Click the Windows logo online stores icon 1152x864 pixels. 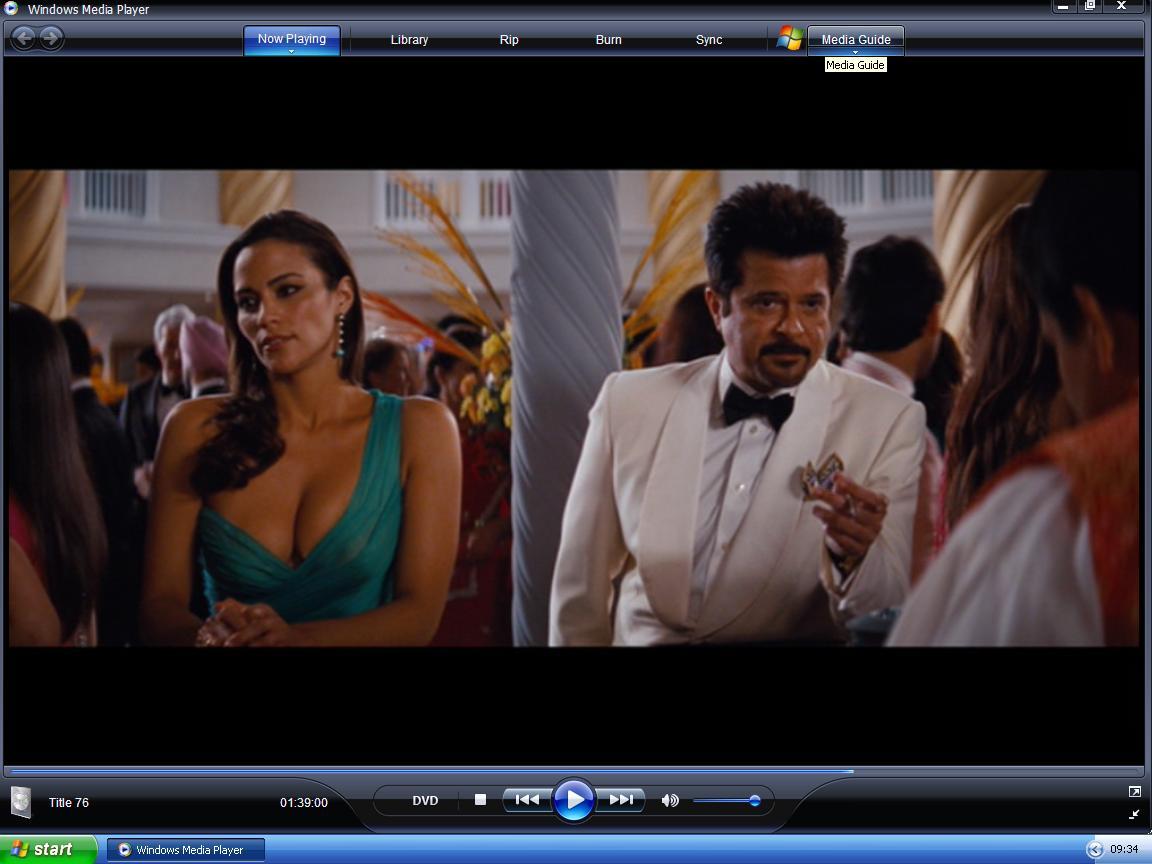tap(790, 38)
